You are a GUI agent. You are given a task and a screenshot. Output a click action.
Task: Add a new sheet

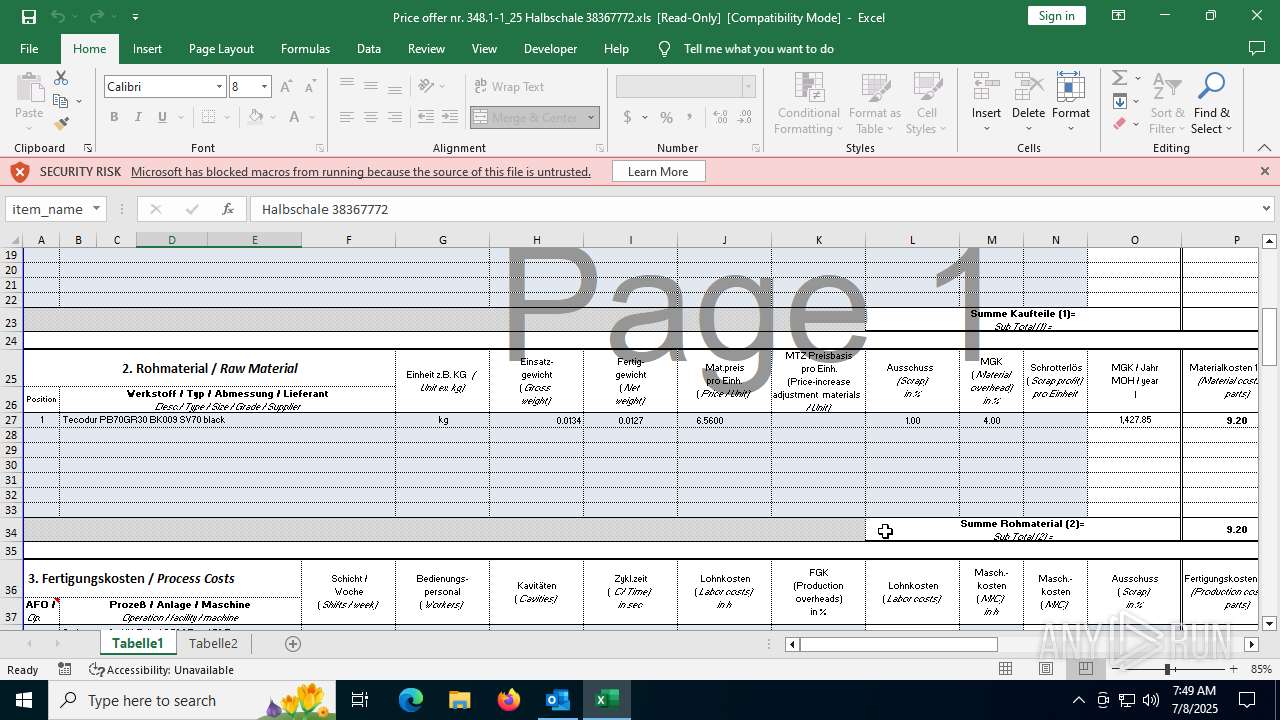[293, 644]
